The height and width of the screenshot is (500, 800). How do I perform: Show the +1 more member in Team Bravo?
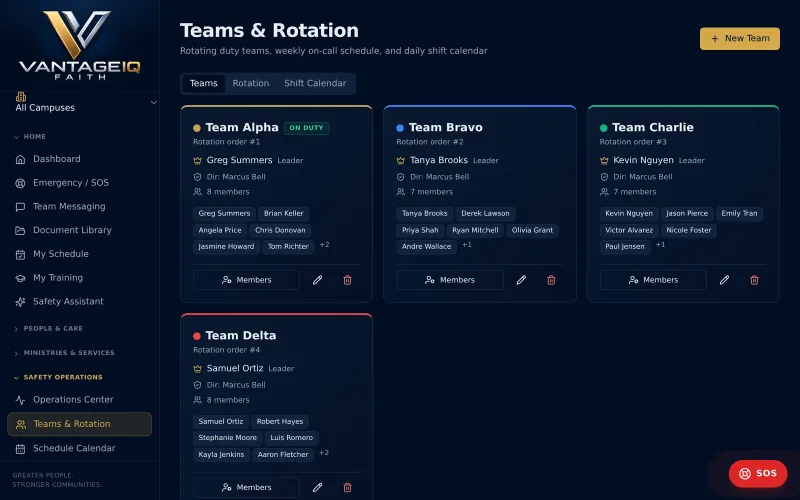pyautogui.click(x=467, y=245)
